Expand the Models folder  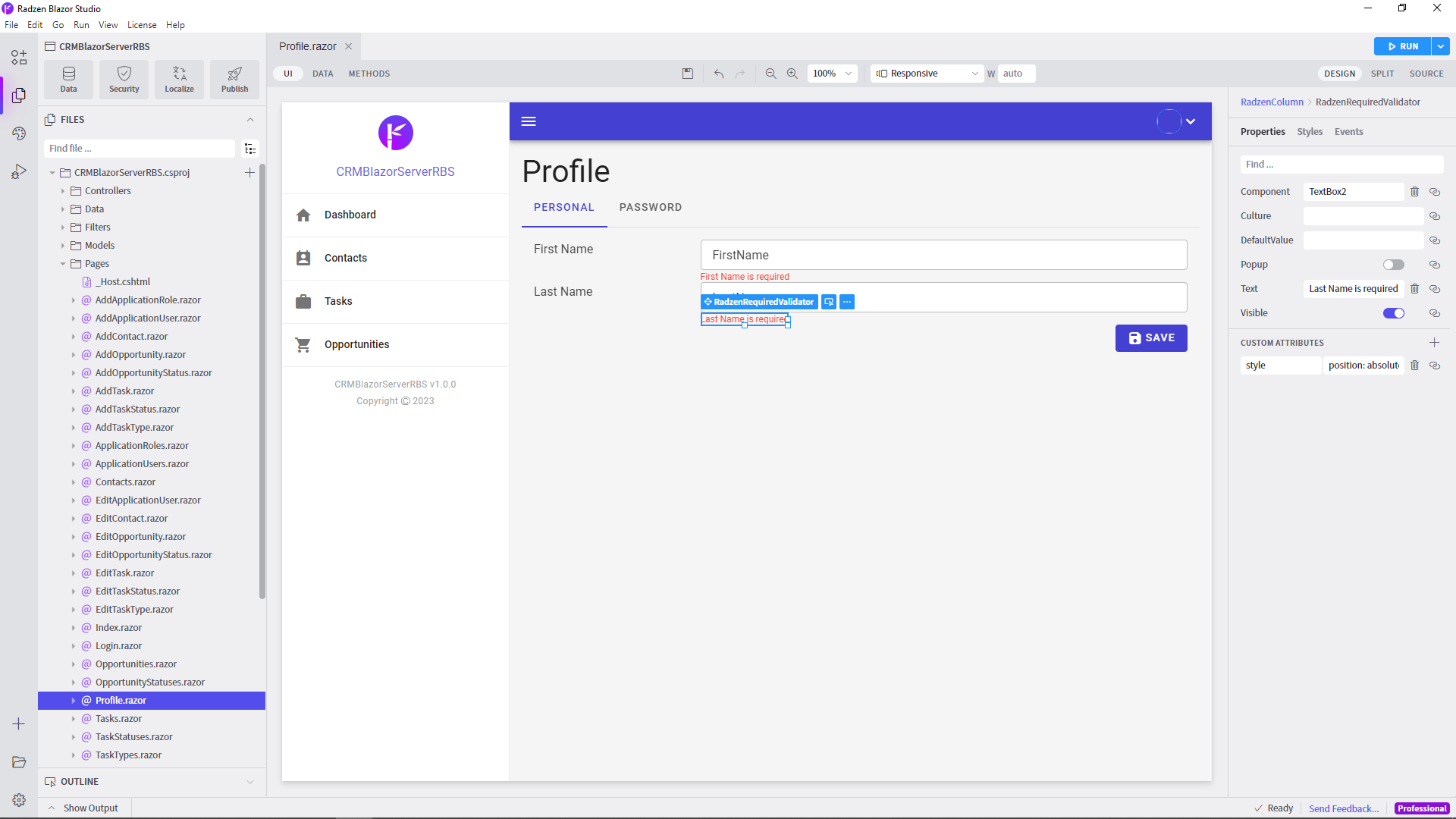(63, 246)
